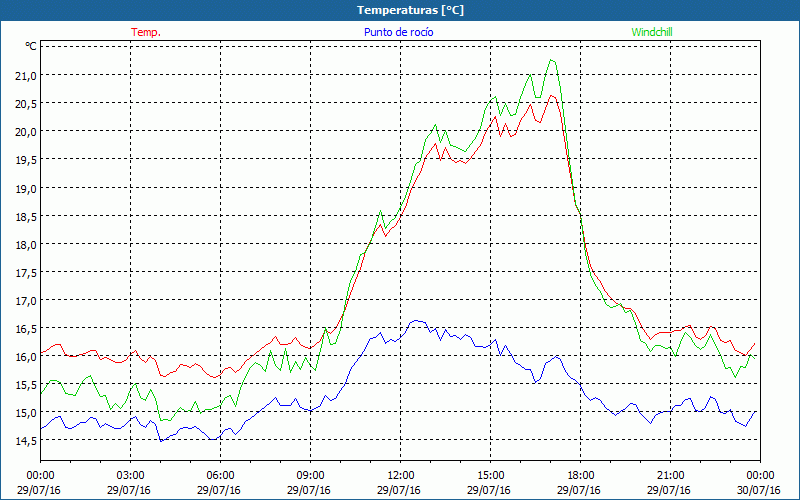The height and width of the screenshot is (500, 800).
Task: Click the '18,0' y-axis value
Action: point(27,244)
